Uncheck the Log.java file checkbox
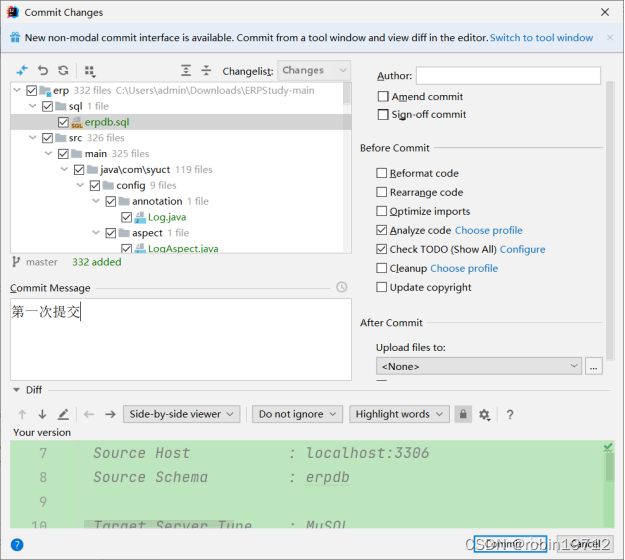The image size is (625, 560). click(x=126, y=217)
